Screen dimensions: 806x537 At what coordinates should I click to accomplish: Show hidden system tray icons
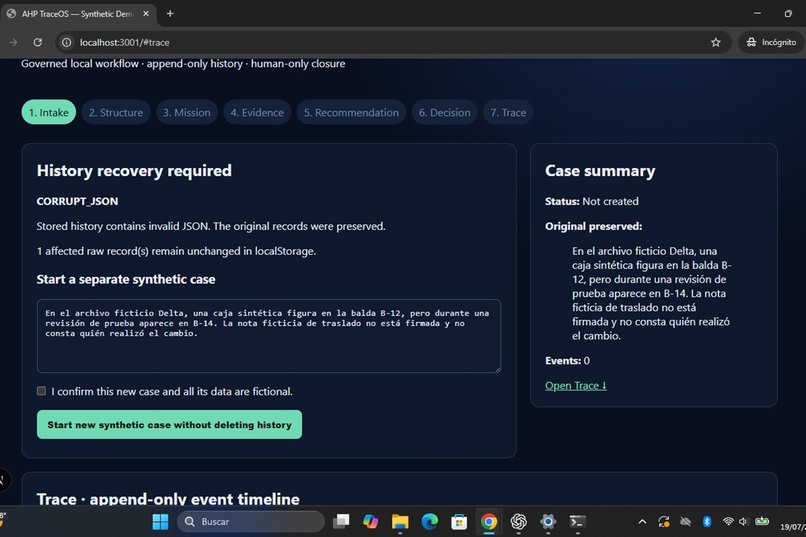tap(642, 522)
